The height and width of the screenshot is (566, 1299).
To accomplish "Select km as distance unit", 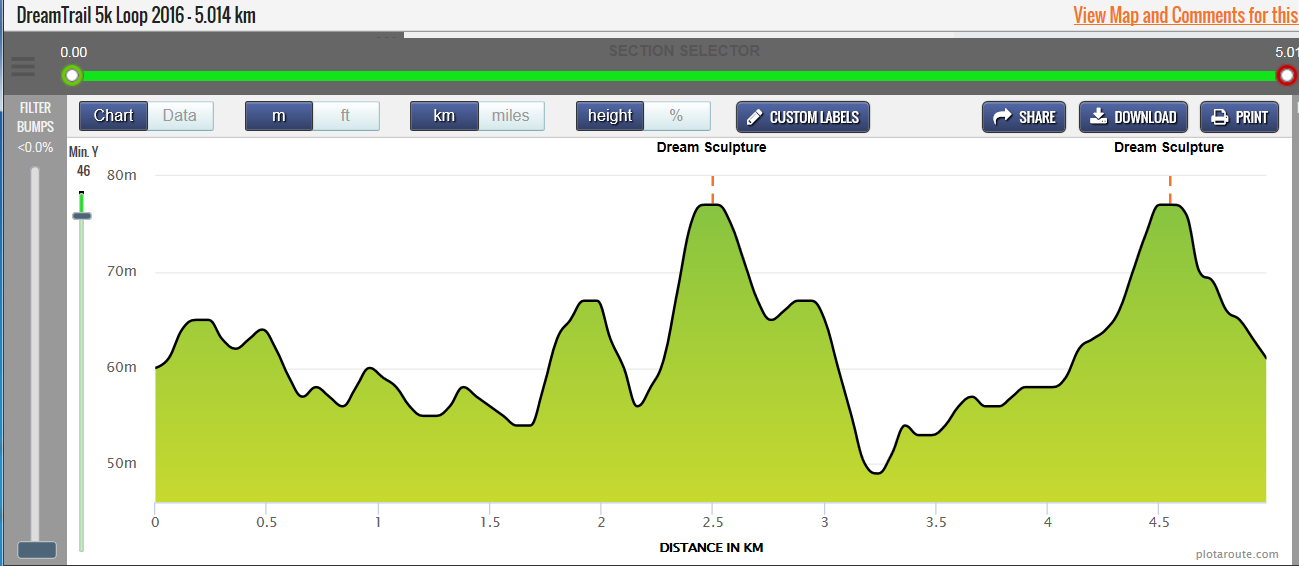I will pyautogui.click(x=444, y=116).
